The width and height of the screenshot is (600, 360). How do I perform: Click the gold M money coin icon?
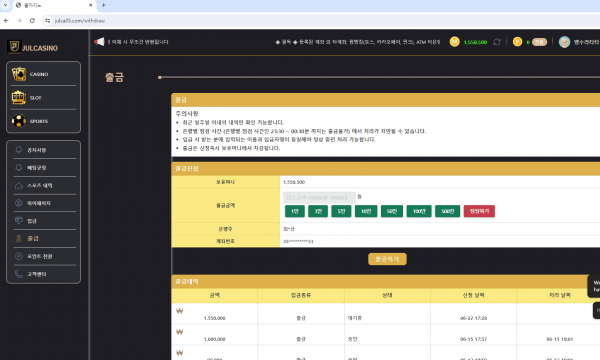[454, 42]
